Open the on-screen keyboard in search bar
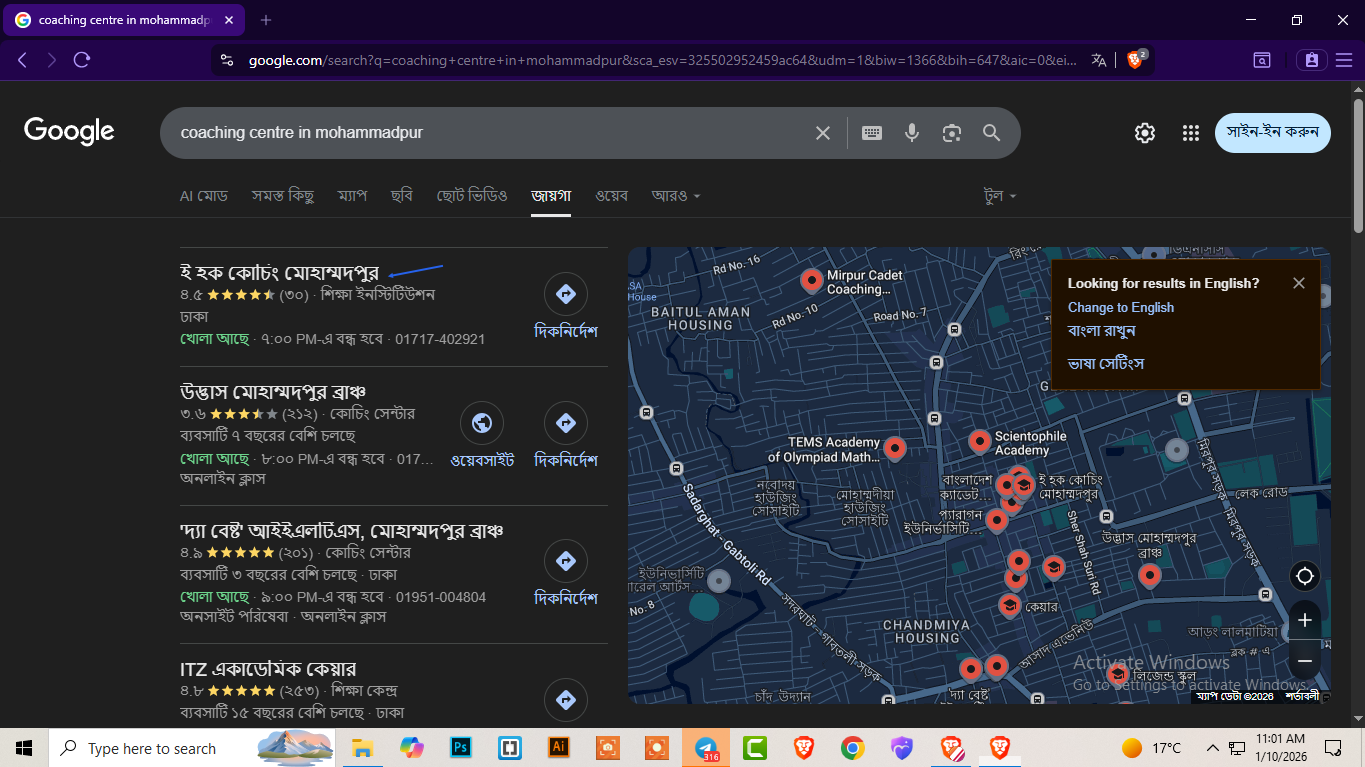Screen dimensions: 1365x767 [871, 131]
